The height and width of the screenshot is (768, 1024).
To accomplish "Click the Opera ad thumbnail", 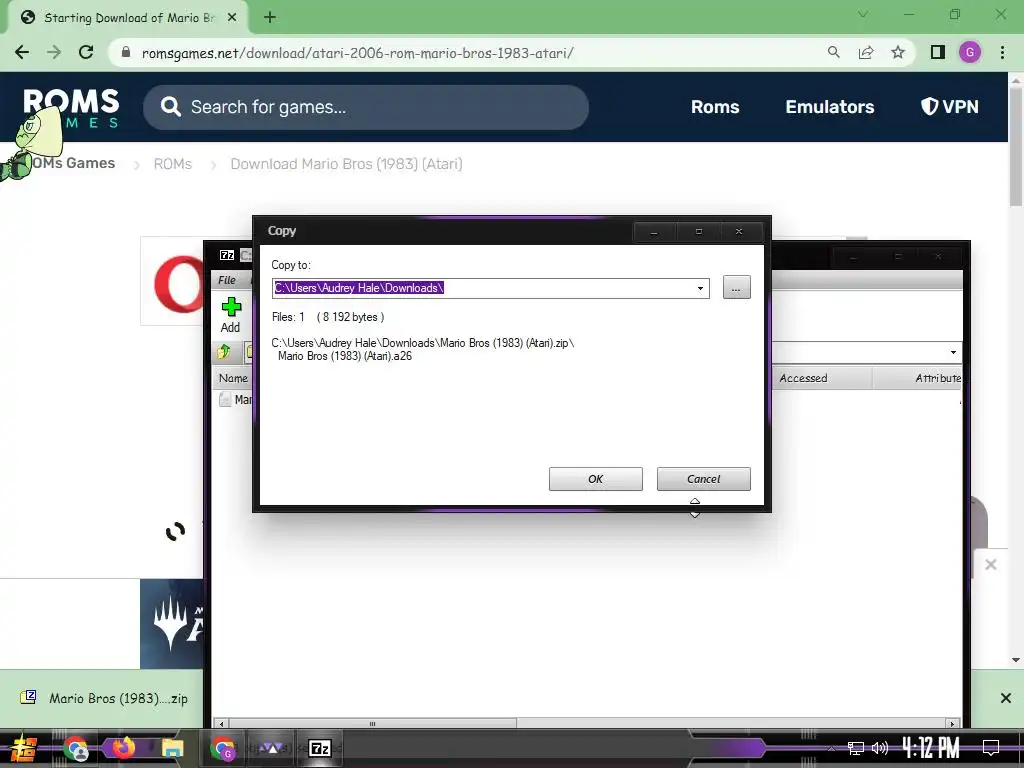I will coord(172,281).
